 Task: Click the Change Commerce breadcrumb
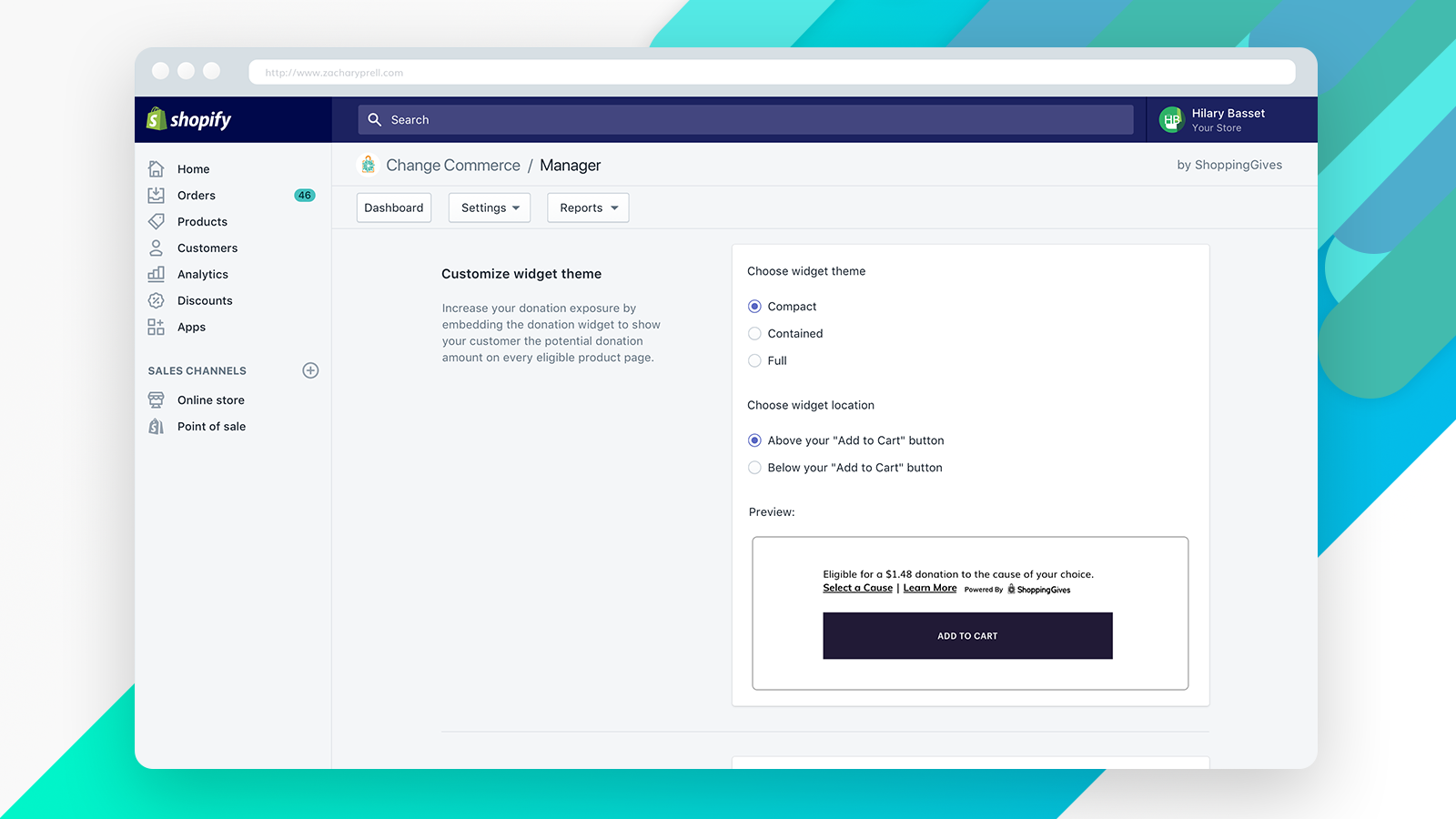point(453,165)
